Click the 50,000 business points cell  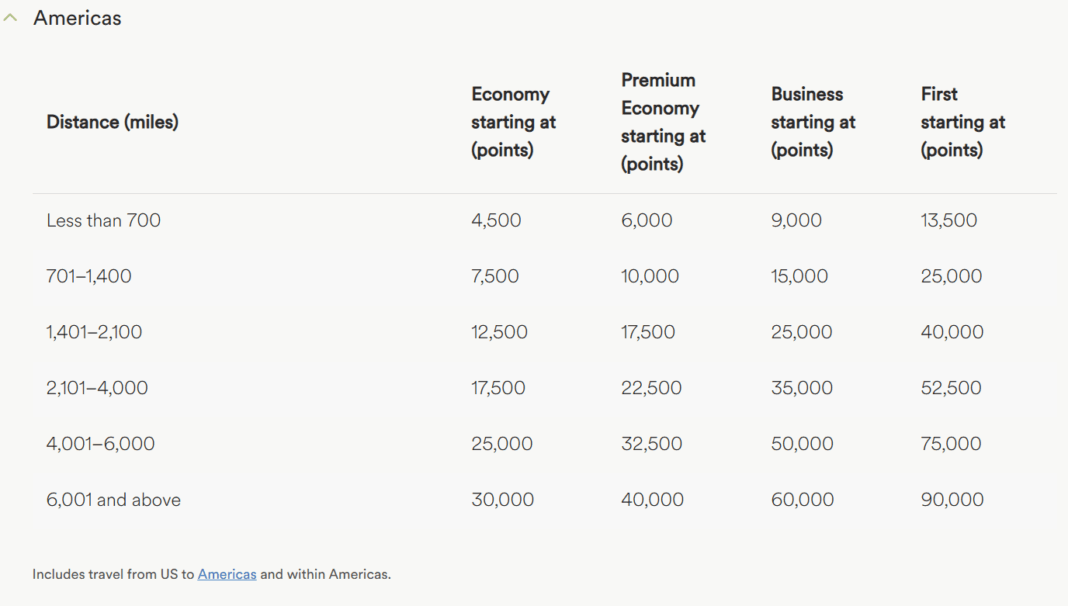click(x=802, y=444)
